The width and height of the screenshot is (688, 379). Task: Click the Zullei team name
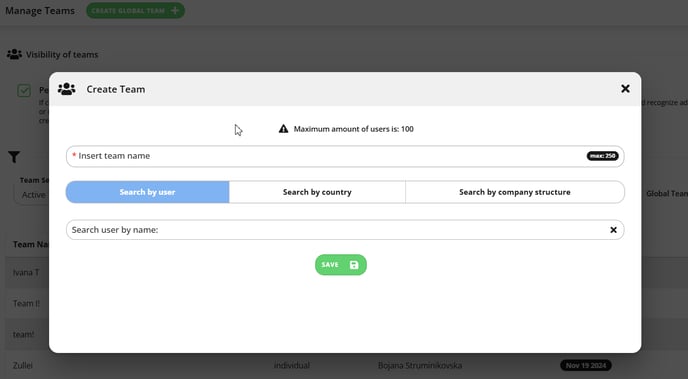pyautogui.click(x=23, y=365)
